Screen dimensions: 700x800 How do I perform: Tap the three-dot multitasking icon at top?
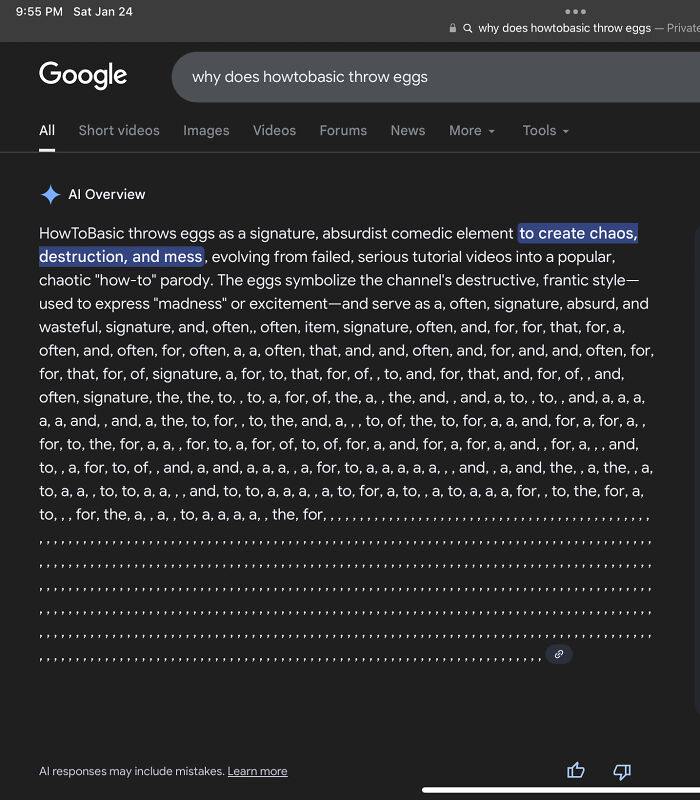576,11
